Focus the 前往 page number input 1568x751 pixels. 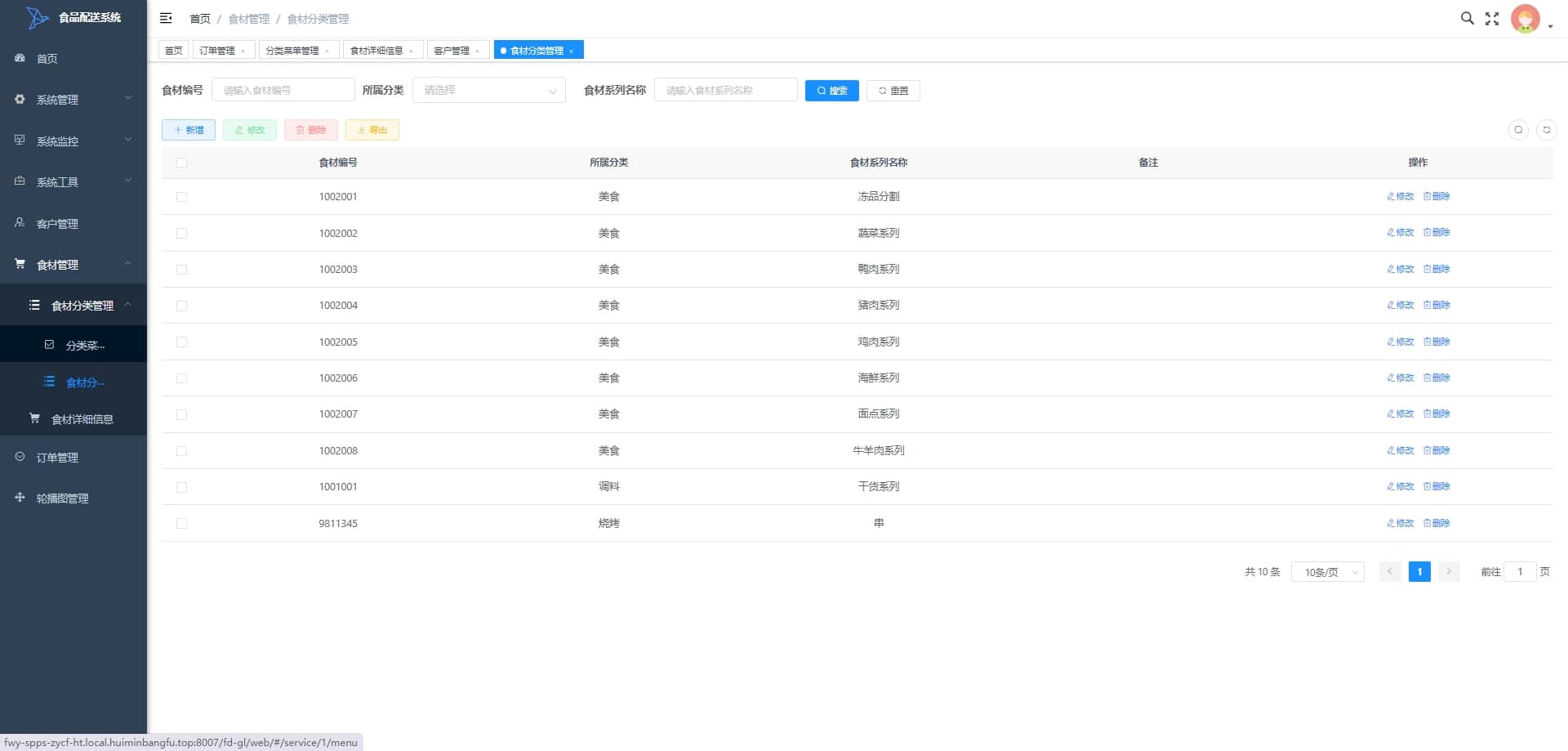[1520, 572]
